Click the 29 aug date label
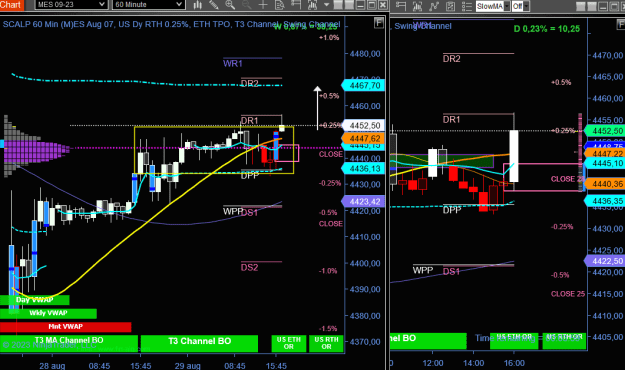Image resolution: width=625 pixels, height=370 pixels. pyautogui.click(x=187, y=366)
